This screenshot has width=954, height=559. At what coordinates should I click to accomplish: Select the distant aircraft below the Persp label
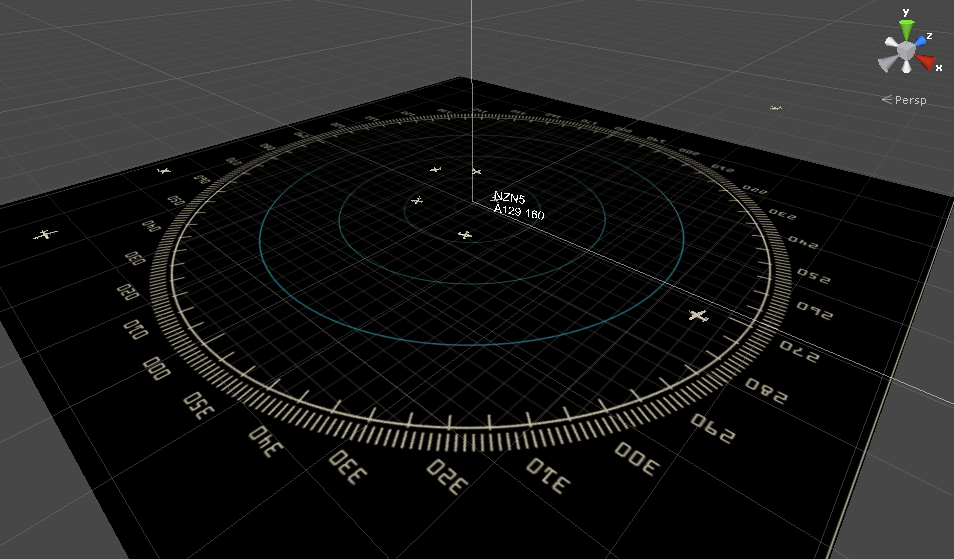pos(775,108)
